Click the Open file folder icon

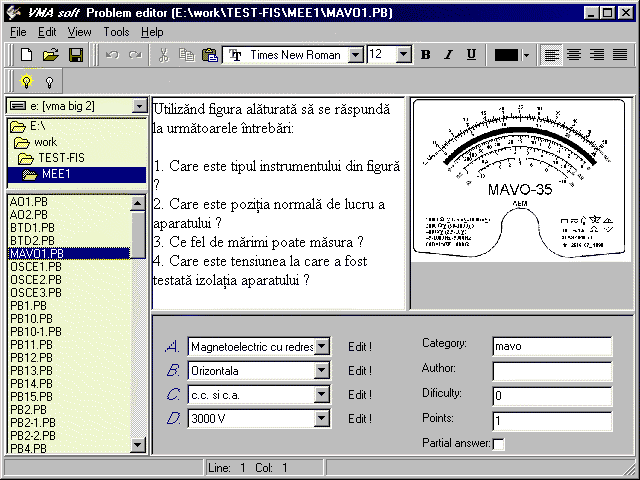(51, 55)
